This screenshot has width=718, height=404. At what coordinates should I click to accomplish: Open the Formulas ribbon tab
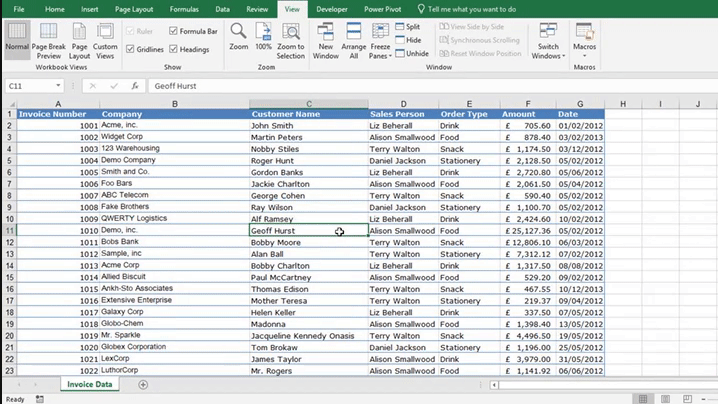(x=183, y=8)
